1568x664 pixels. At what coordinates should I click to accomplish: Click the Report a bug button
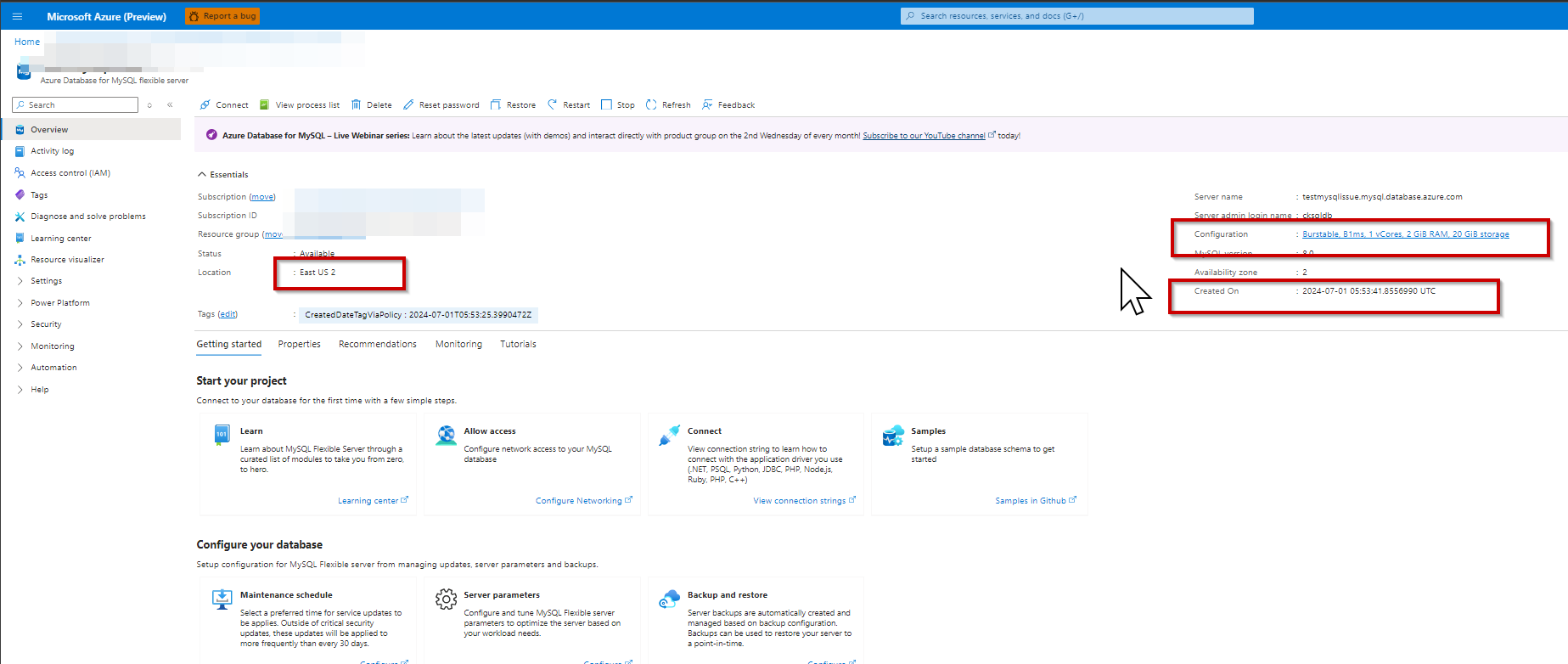coord(222,16)
